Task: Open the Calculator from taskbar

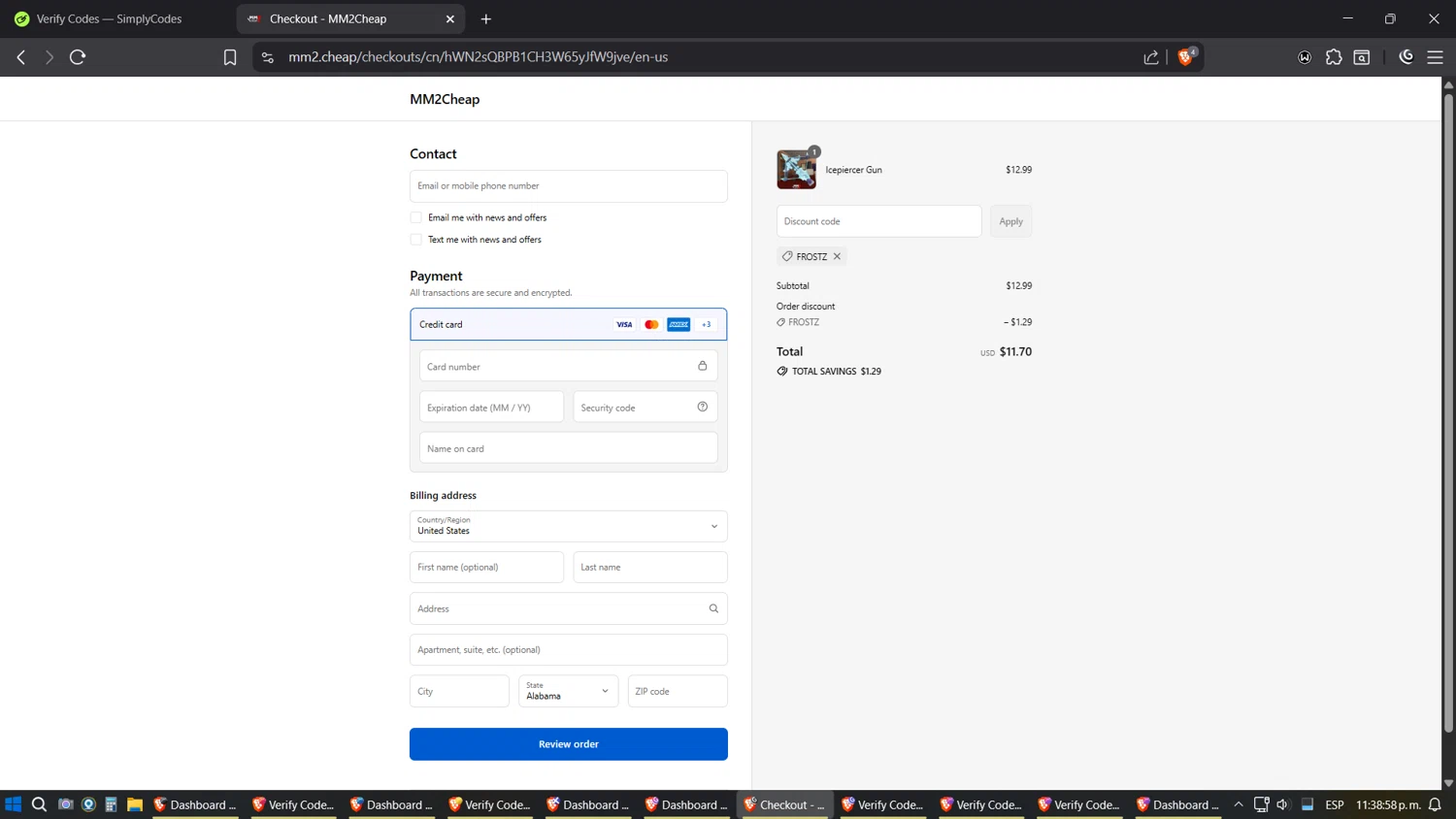Action: coord(112,804)
